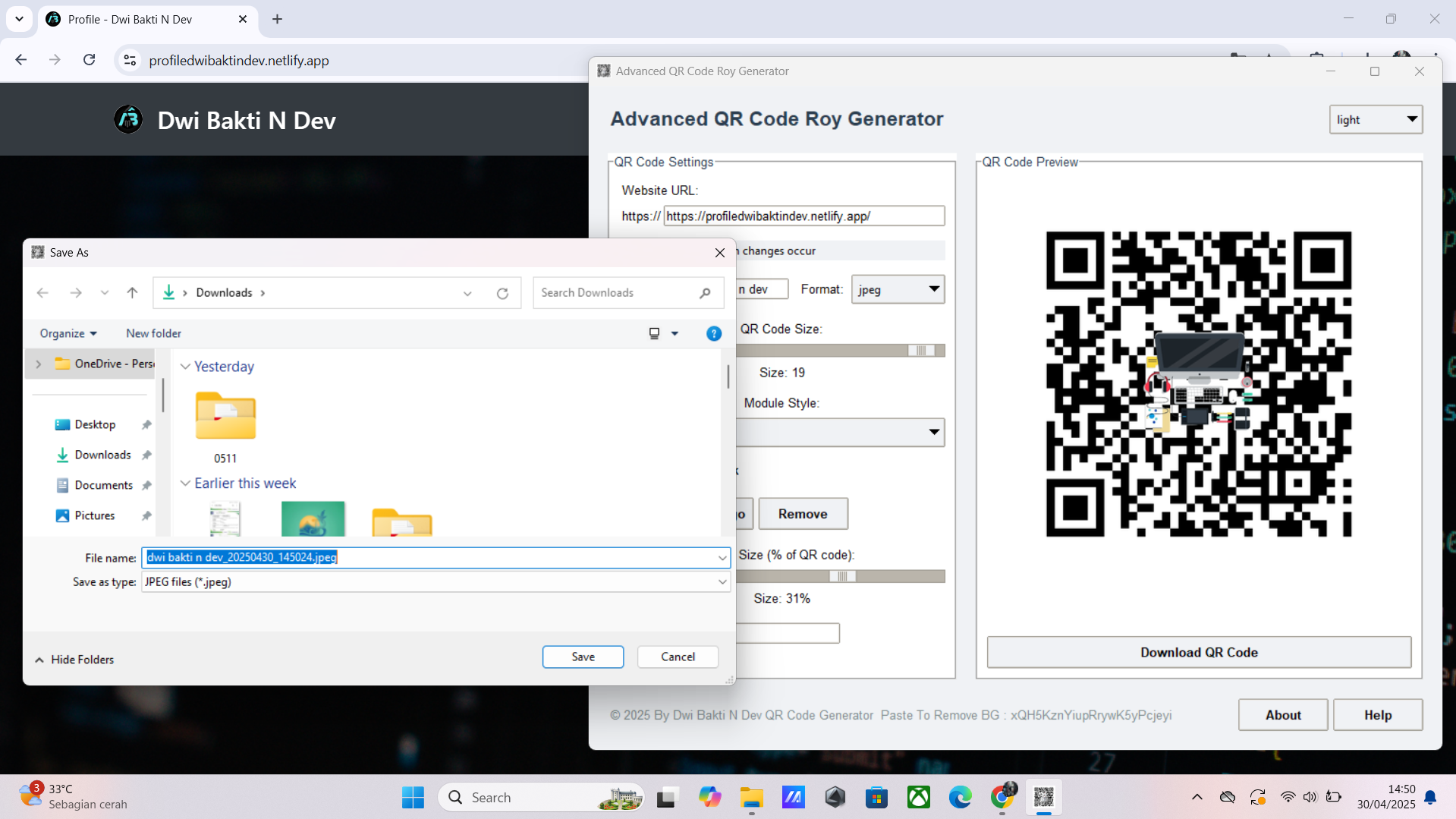Open the Windows Start menu
The width and height of the screenshot is (1456, 819).
click(x=413, y=798)
